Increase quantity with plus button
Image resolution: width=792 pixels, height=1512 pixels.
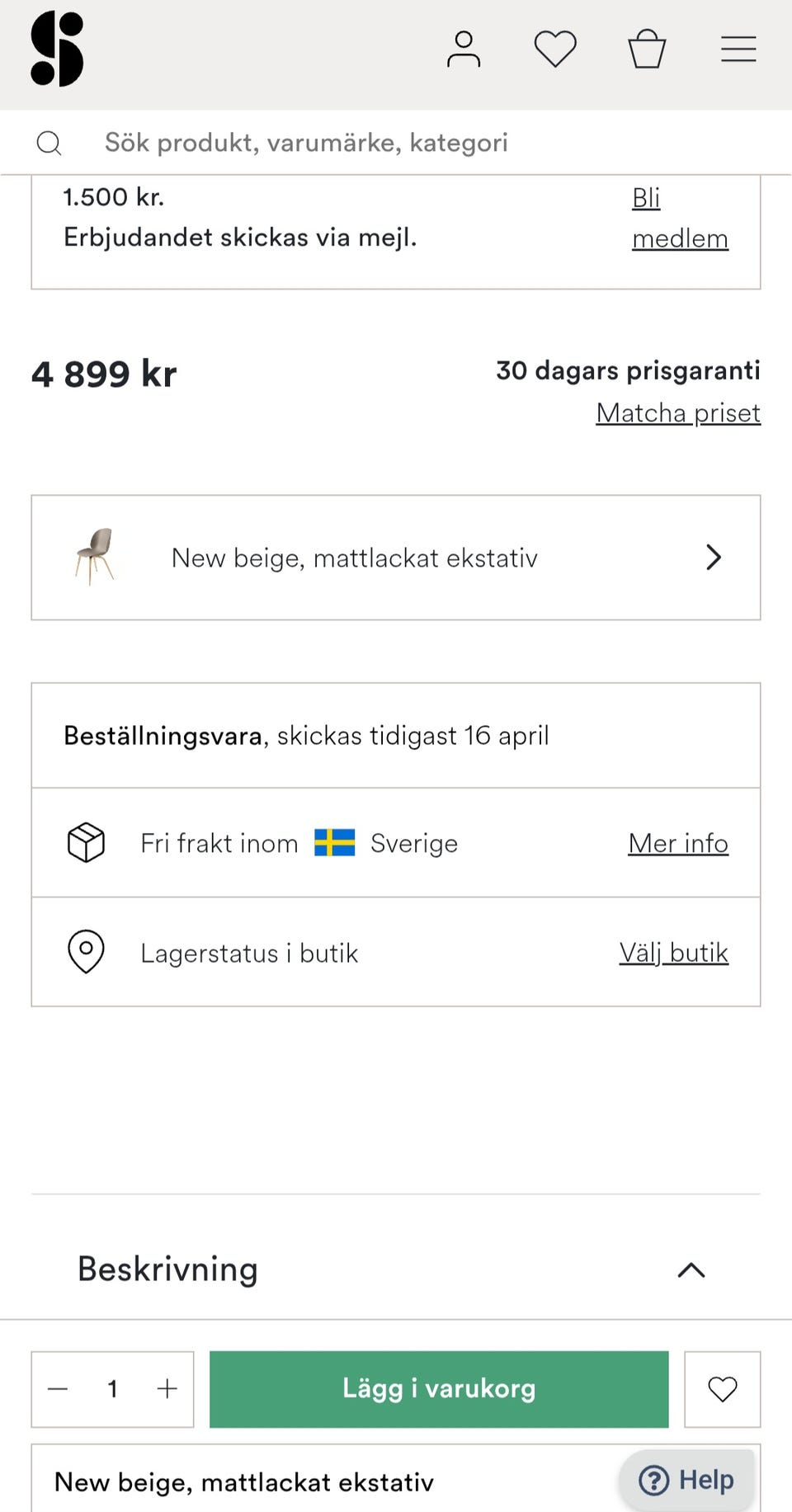coord(167,1389)
